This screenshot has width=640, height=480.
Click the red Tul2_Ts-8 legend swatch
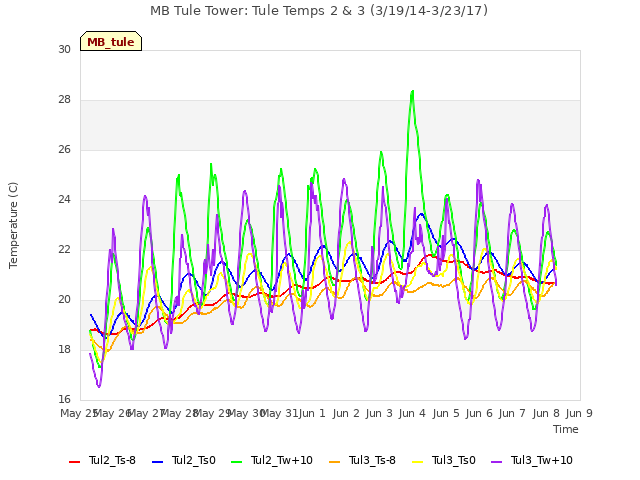pos(75,461)
